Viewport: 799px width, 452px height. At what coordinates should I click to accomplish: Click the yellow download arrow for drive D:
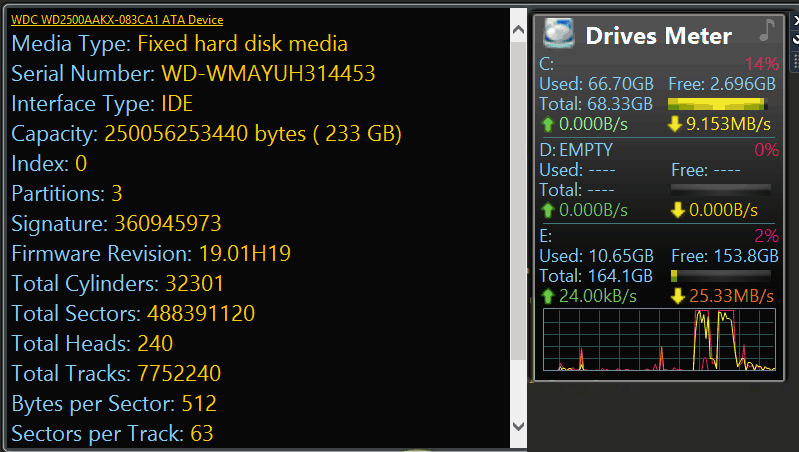click(x=677, y=210)
